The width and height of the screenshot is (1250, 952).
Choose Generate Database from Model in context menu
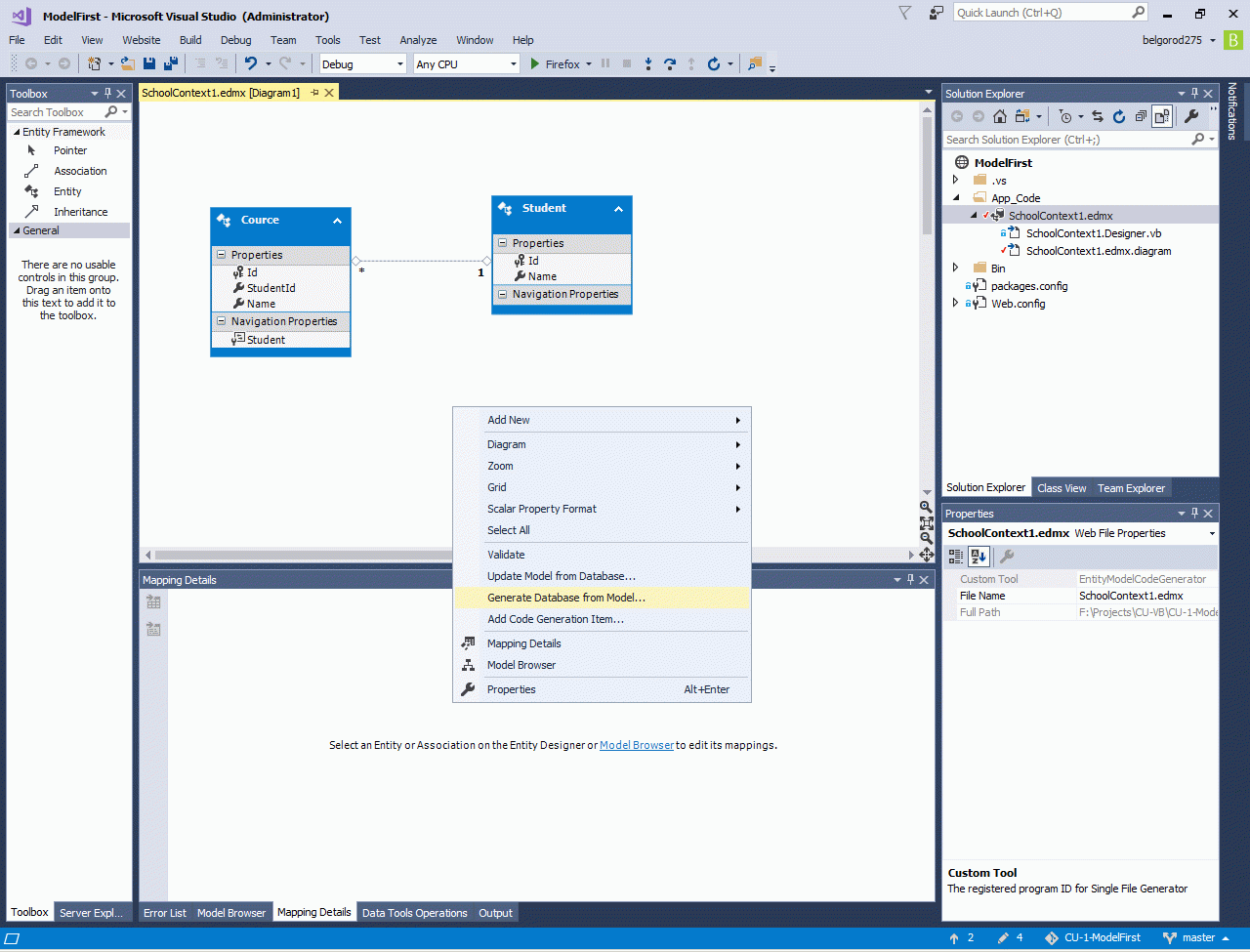pos(602,598)
